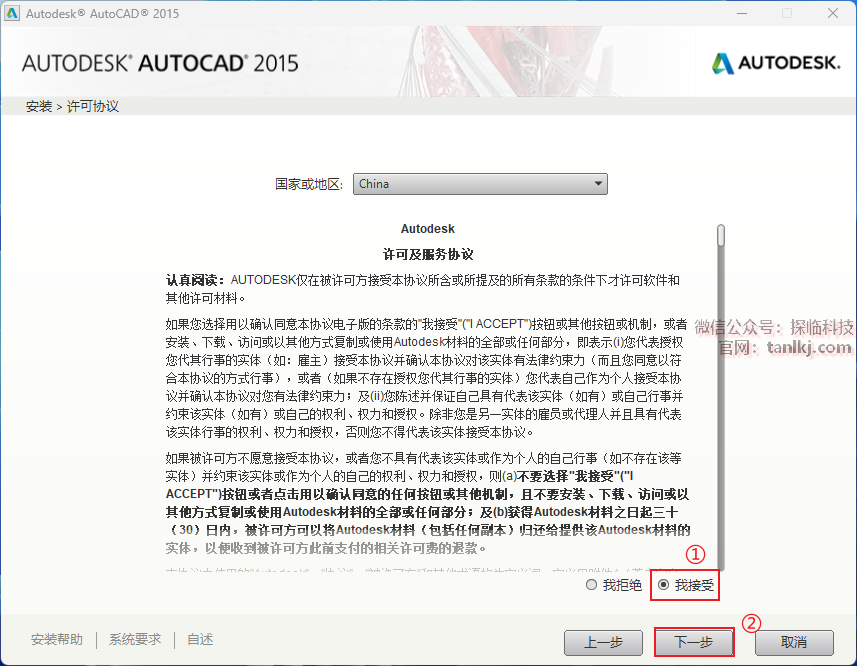The width and height of the screenshot is (857, 666).
Task: Open the 自述 readme link
Action: point(200,639)
